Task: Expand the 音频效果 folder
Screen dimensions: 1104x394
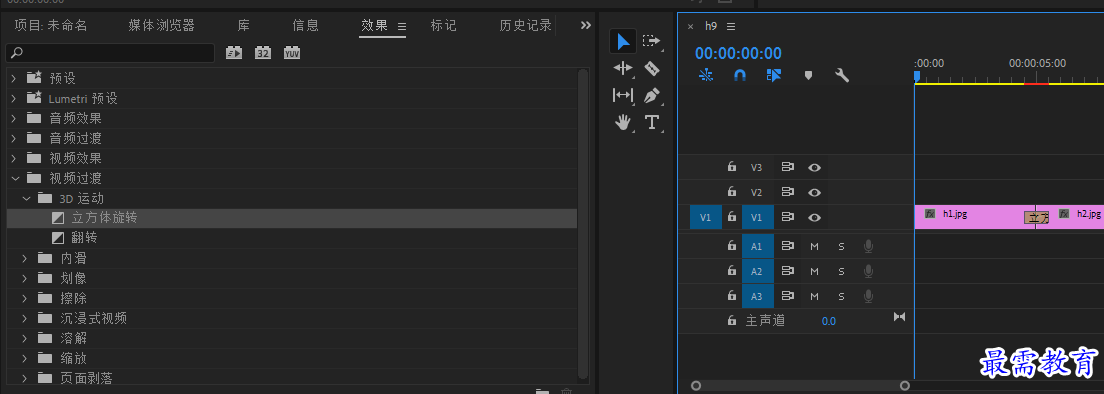Action: 13,117
